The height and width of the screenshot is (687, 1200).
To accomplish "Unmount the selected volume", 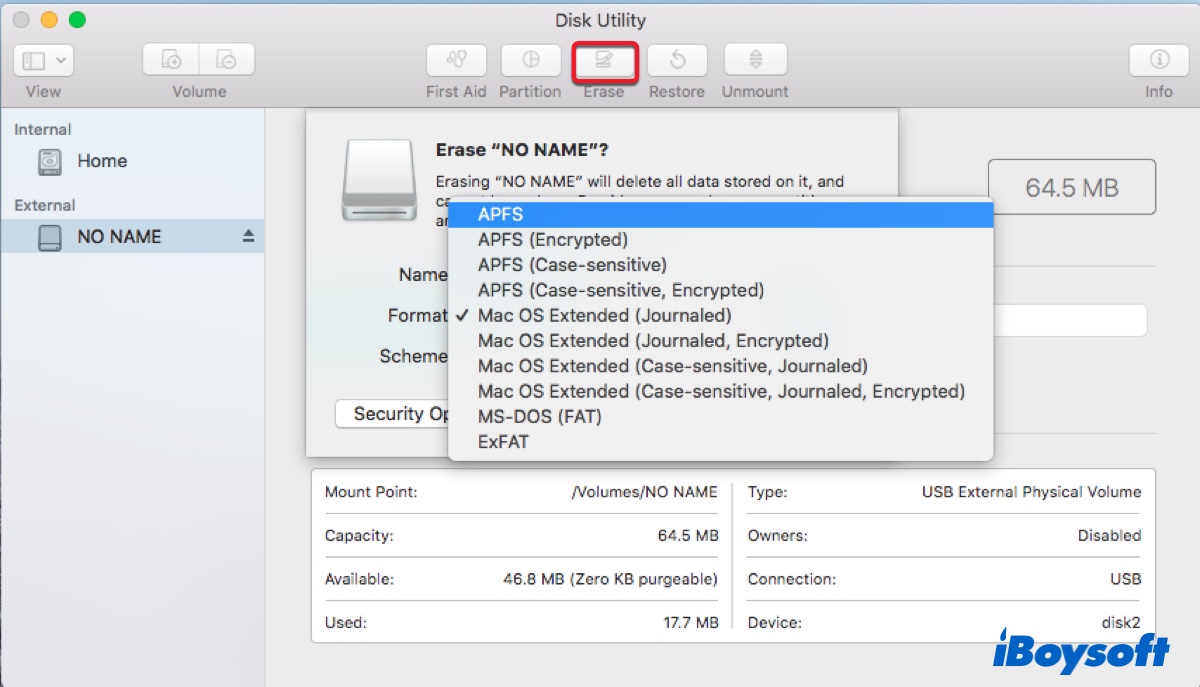I will coord(755,61).
